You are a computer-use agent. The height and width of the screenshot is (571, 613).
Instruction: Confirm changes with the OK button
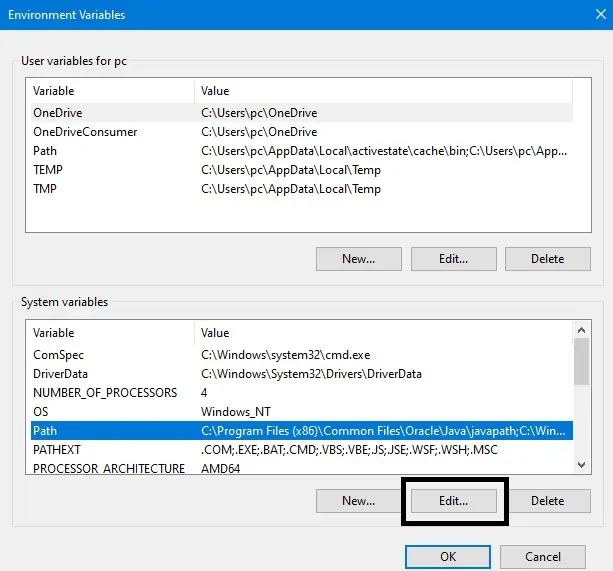click(x=448, y=557)
